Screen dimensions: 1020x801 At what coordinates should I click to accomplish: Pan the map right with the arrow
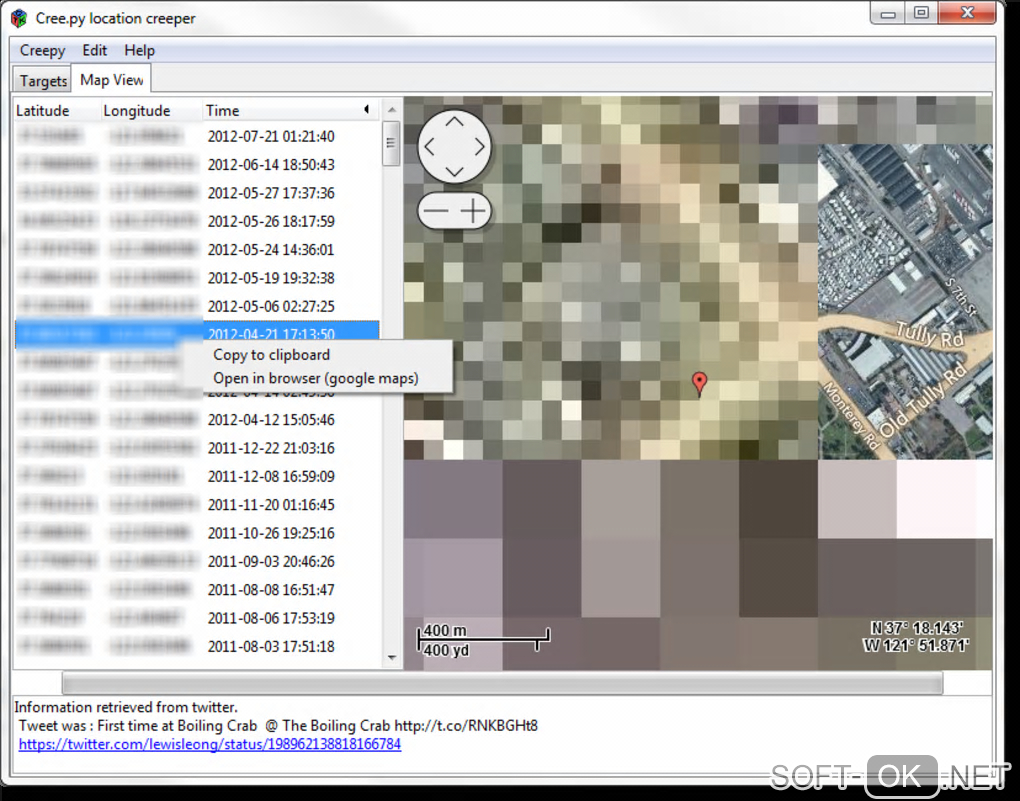[479, 147]
